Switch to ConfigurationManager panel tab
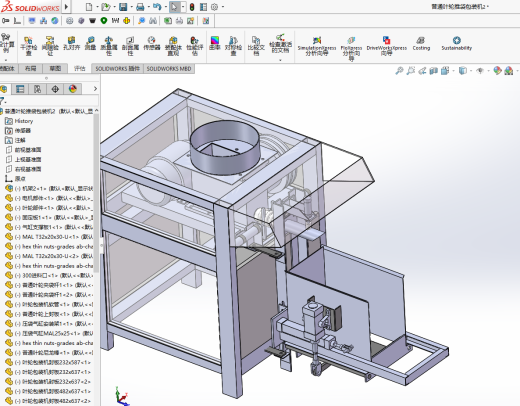The height and width of the screenshot is (406, 520). pyautogui.click(x=38, y=89)
